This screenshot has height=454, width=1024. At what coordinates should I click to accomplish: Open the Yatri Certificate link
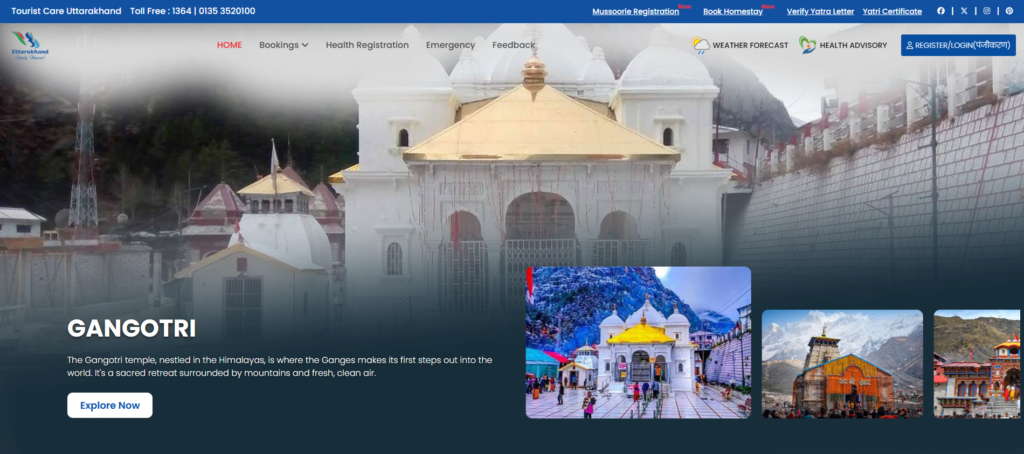pos(892,11)
